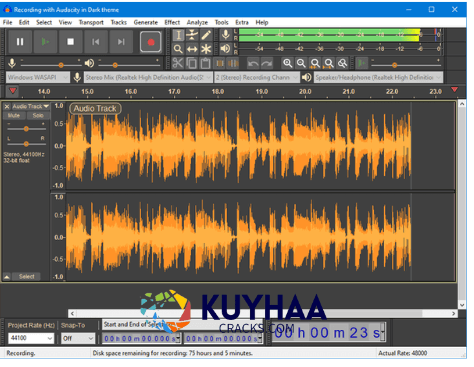474x367 pixels.
Task: Open the Snap-To Off dropdown
Action: 78,338
